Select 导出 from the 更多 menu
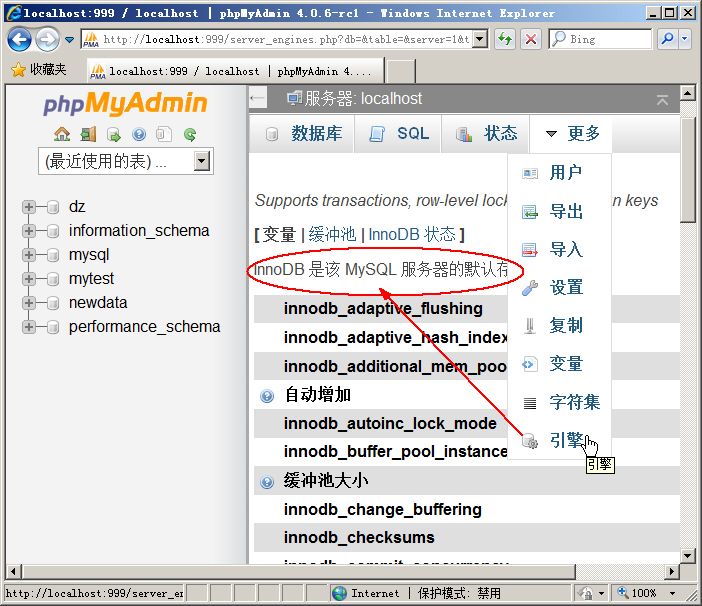The height and width of the screenshot is (606, 702). 565,212
